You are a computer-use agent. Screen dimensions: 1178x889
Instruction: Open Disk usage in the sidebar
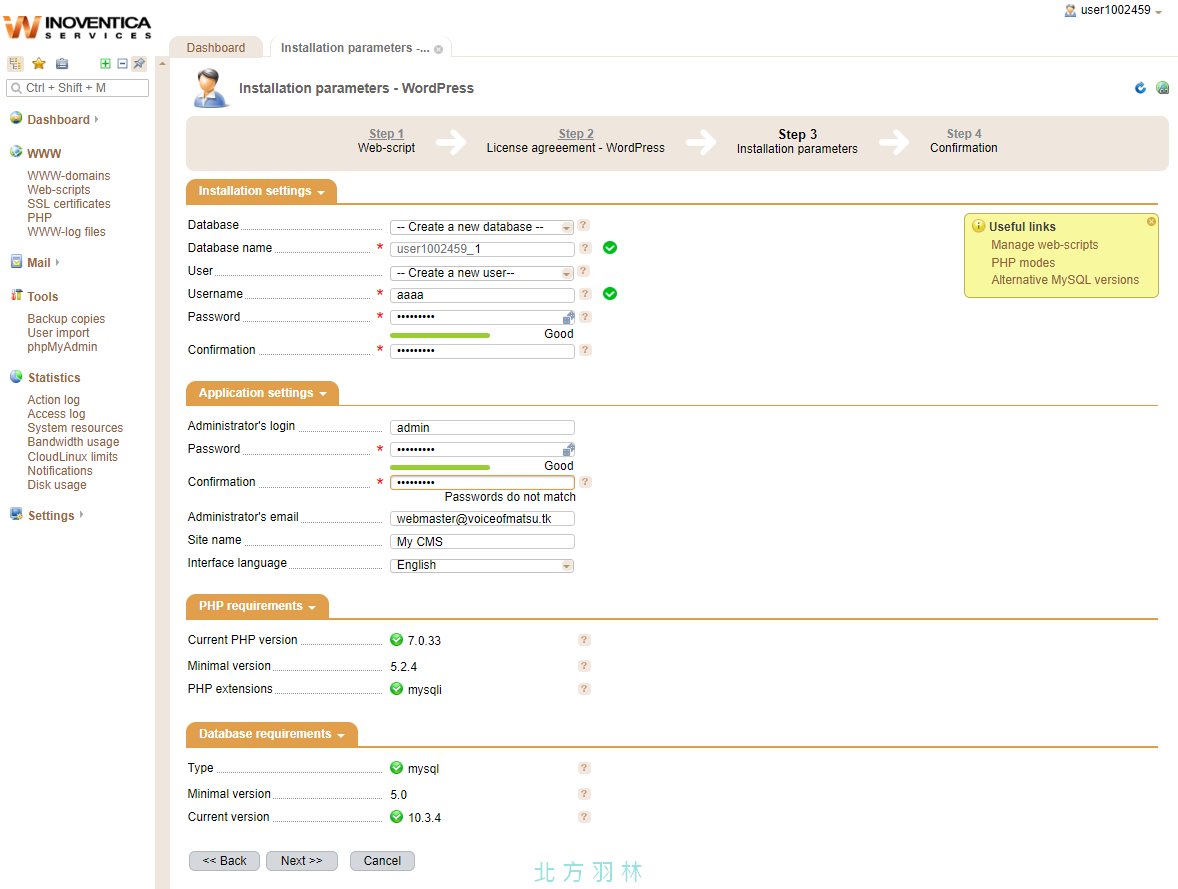(x=56, y=485)
